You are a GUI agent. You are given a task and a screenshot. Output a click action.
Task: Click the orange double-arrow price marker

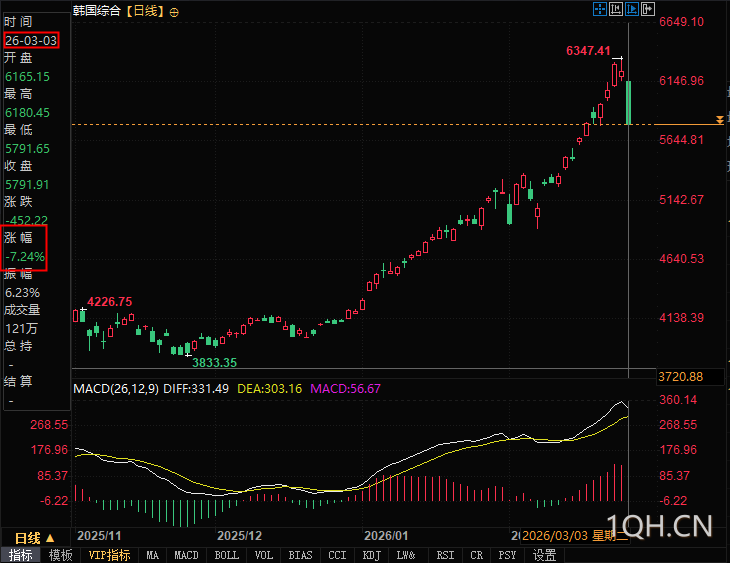point(720,120)
